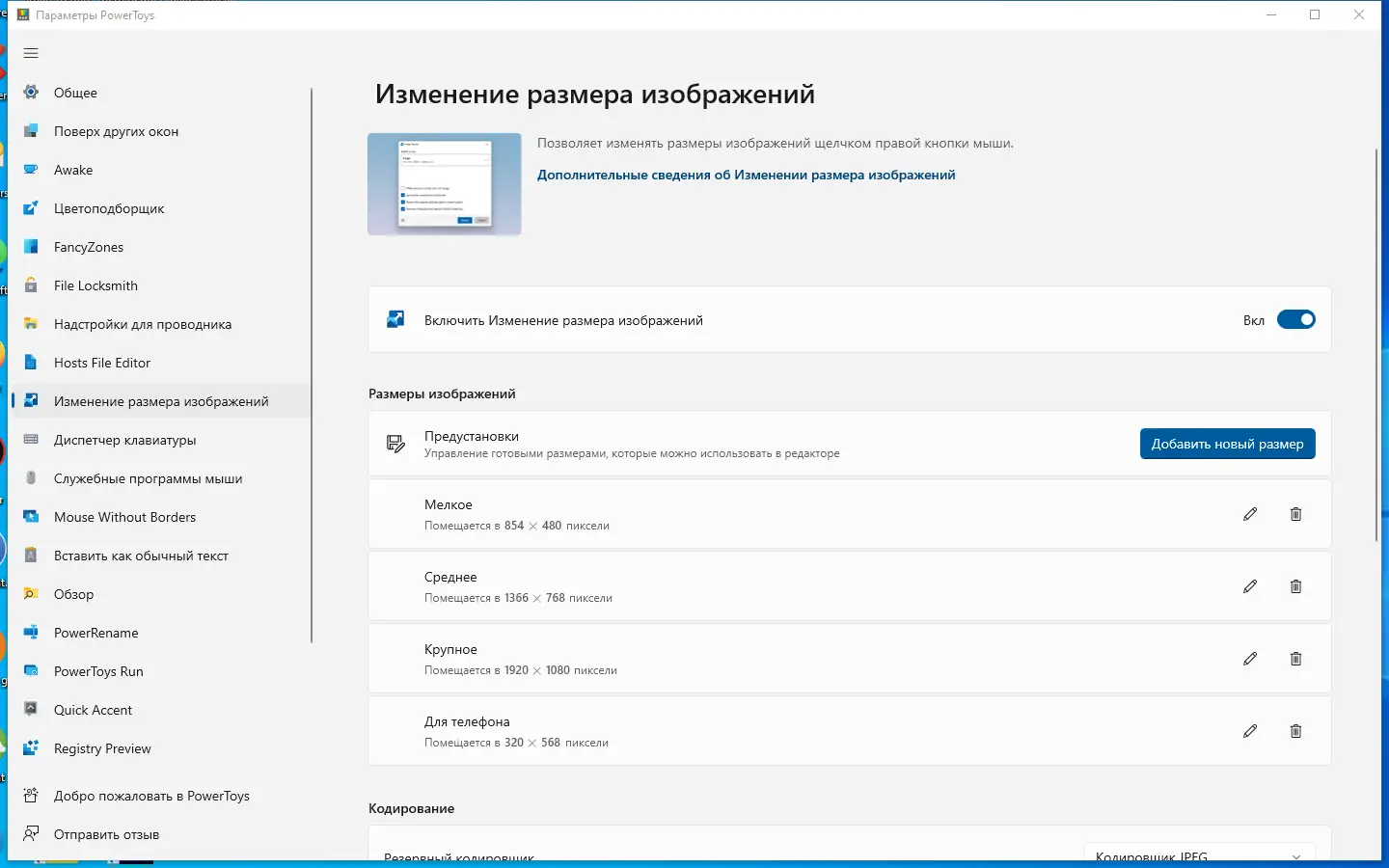Click the "Крупное" preset name
1389x868 pixels.
click(450, 649)
